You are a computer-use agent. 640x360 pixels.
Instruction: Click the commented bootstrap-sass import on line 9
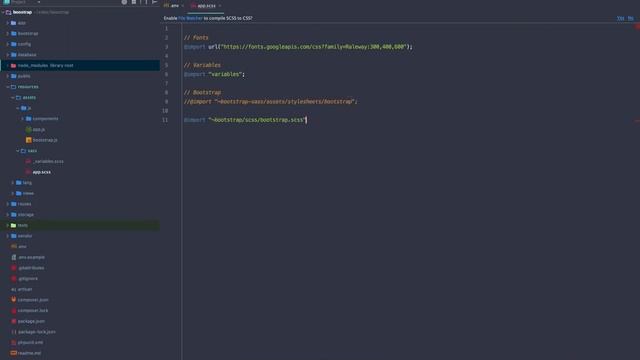click(x=271, y=102)
